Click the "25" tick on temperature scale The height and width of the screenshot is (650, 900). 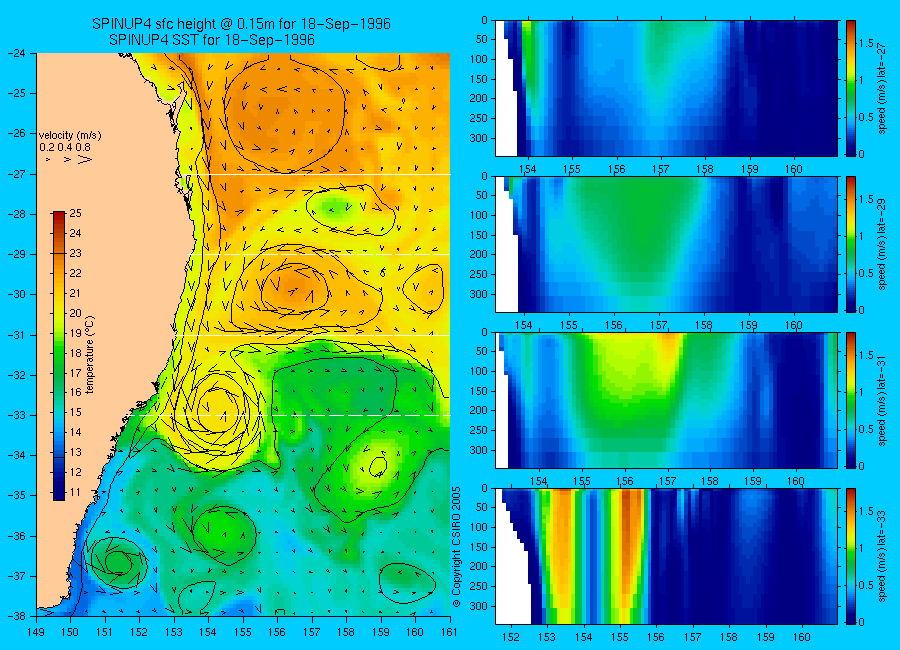click(75, 213)
